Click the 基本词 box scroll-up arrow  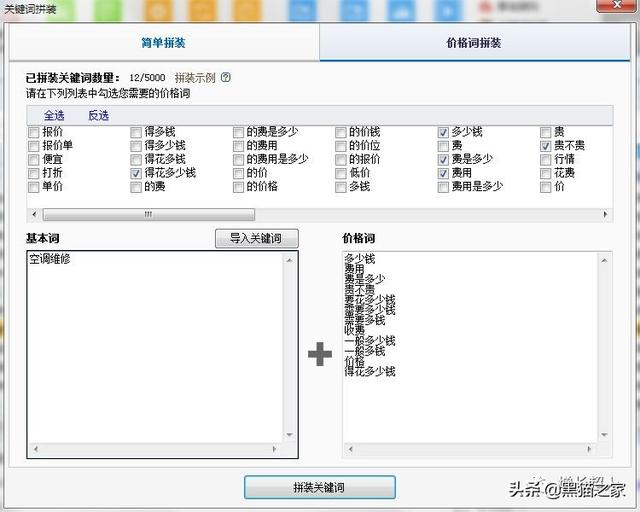289,260
